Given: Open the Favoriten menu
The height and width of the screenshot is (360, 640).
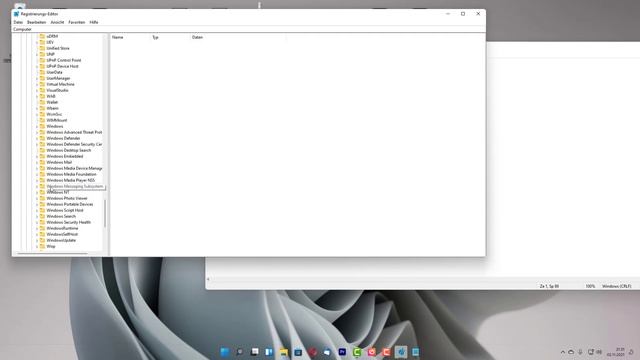Looking at the screenshot, I should [77, 22].
